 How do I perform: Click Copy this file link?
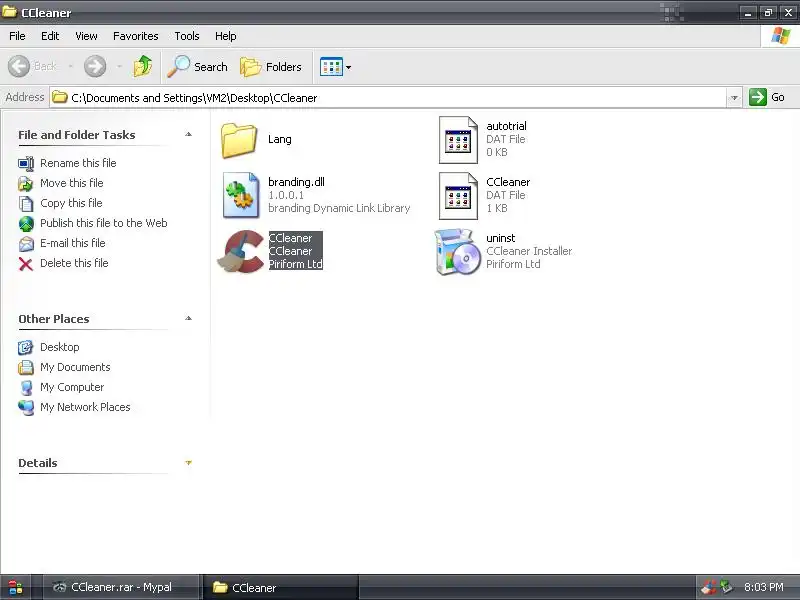(71, 203)
